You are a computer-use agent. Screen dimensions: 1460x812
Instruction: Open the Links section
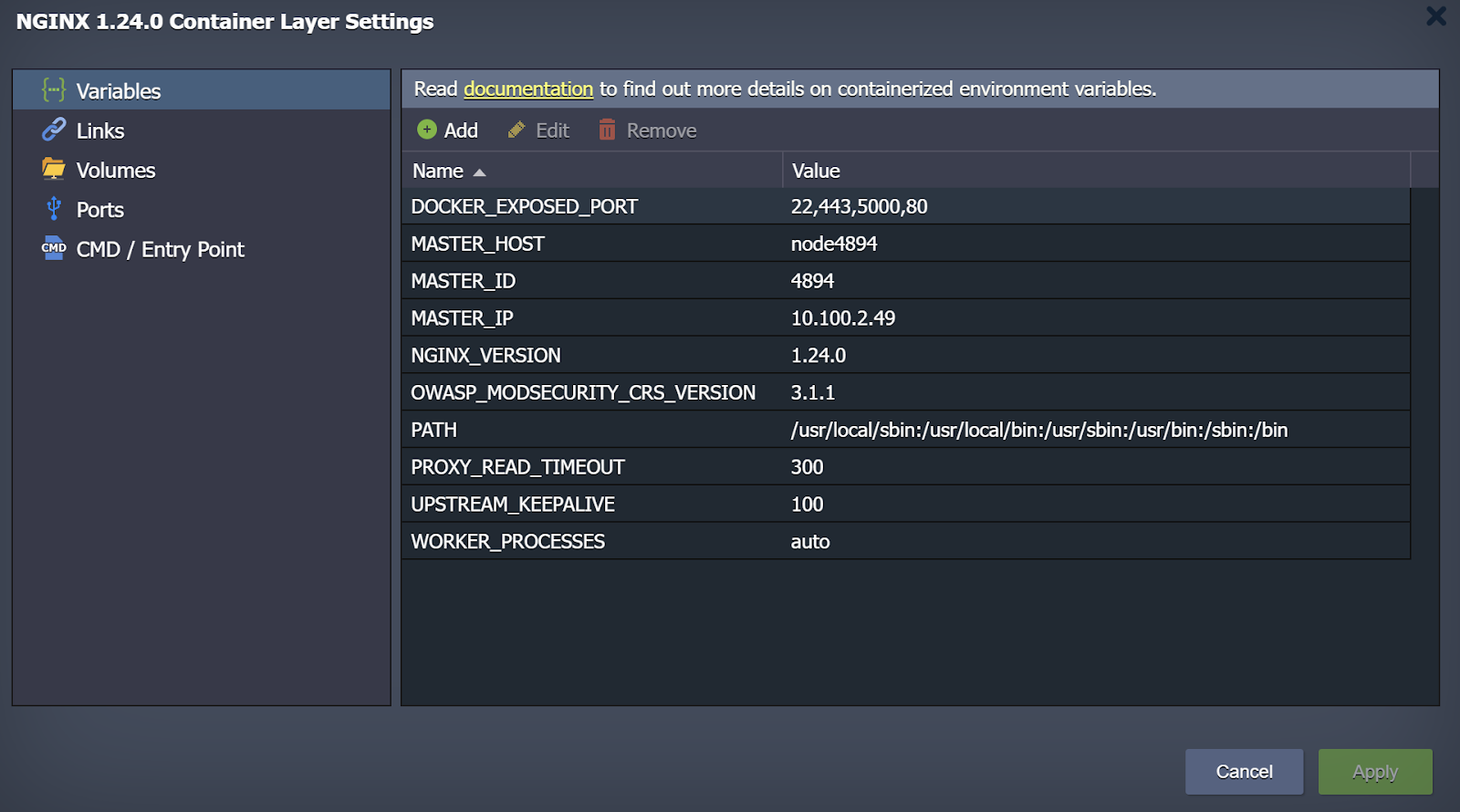click(202, 130)
